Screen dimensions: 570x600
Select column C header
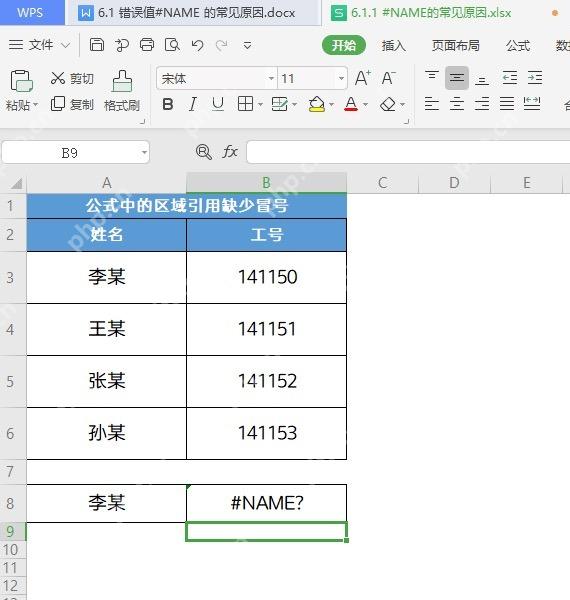(x=383, y=183)
